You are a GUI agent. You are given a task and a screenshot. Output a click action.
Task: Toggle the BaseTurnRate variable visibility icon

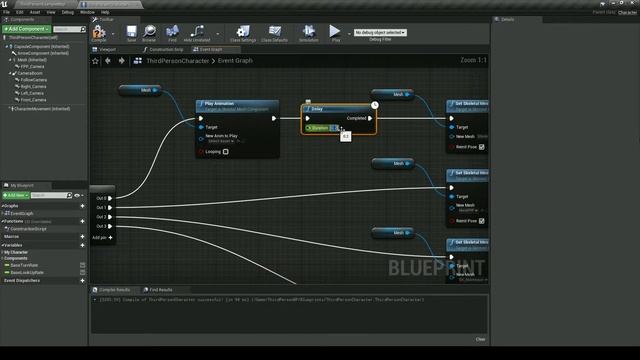(82, 265)
